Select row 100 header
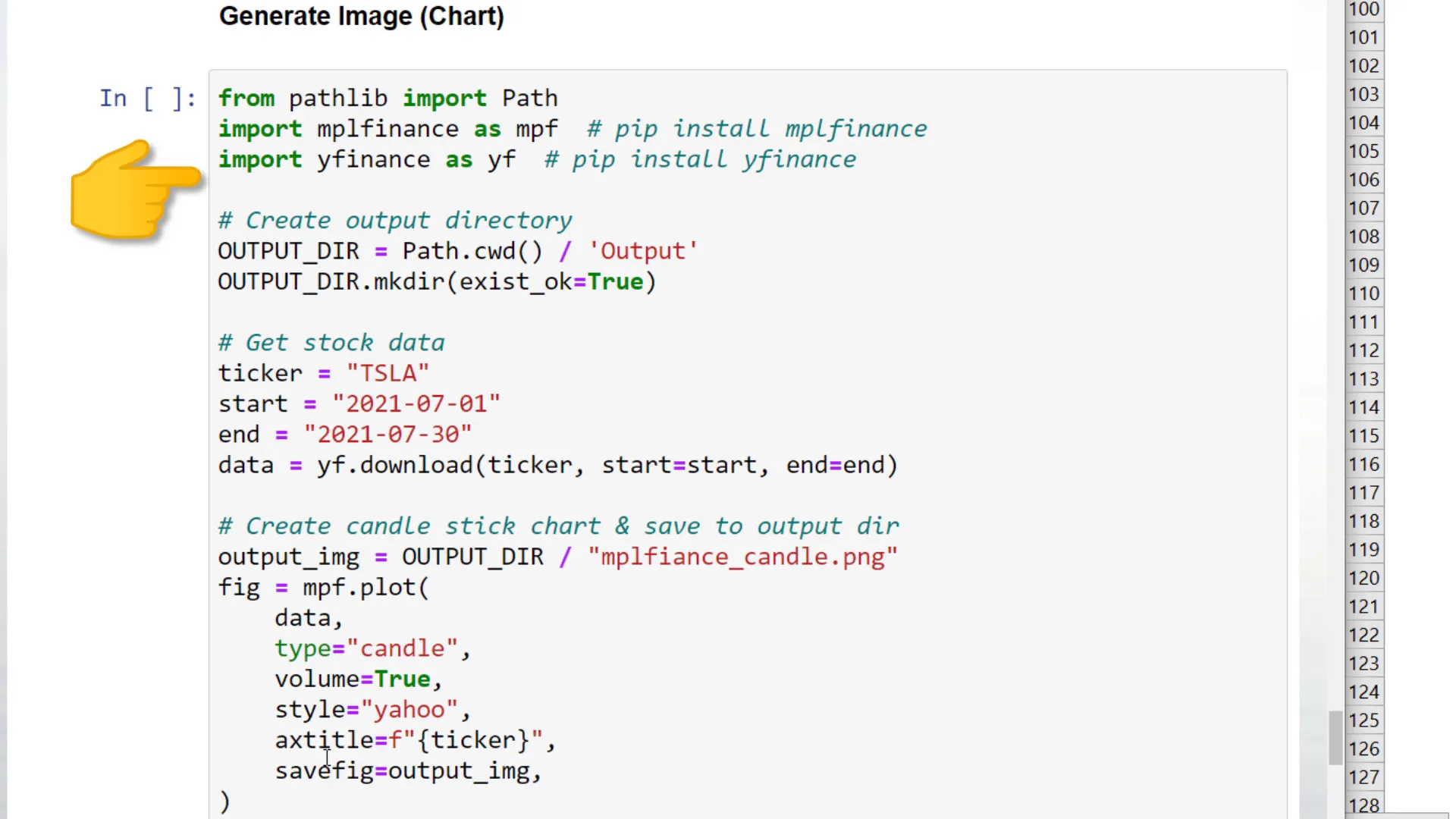 [1363, 9]
